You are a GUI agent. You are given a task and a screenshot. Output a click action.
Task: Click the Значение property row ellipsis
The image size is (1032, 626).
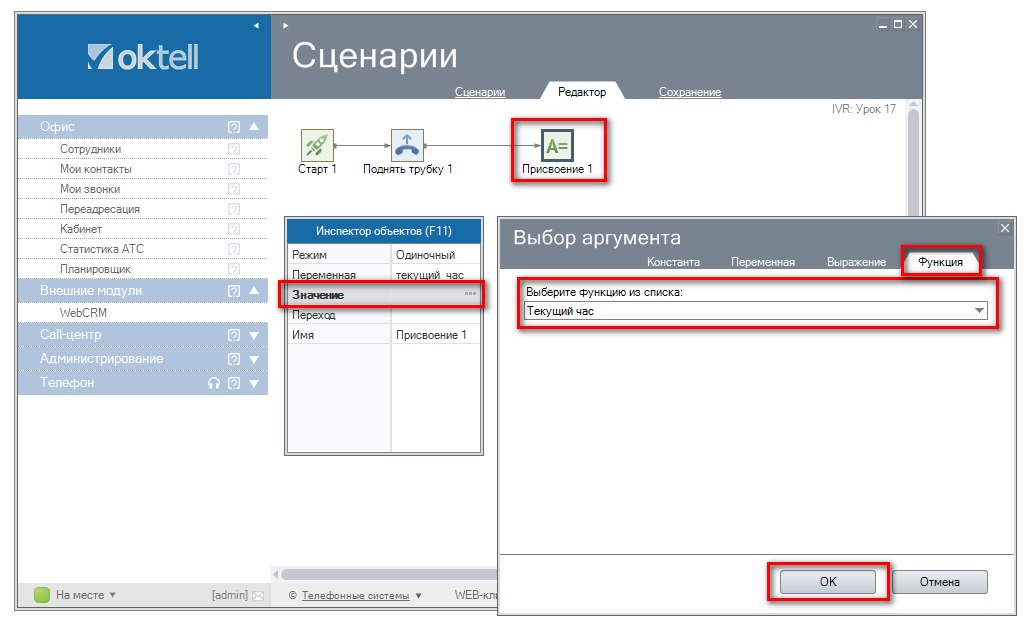(470, 294)
